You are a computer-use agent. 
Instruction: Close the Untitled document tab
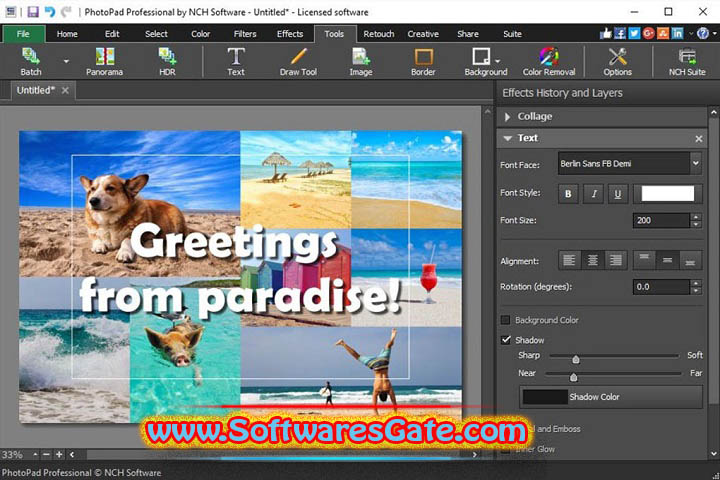click(x=65, y=90)
